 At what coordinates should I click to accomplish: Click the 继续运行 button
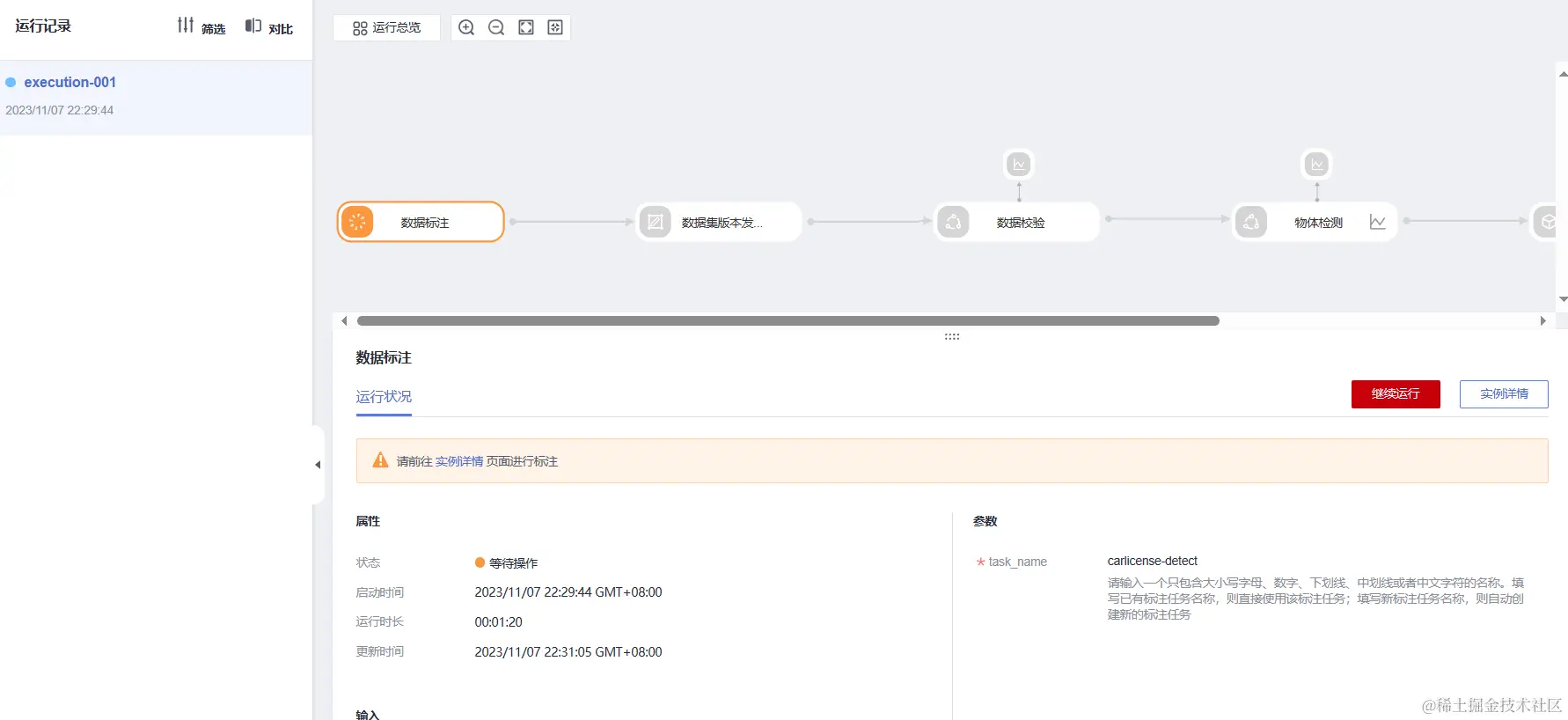1396,394
